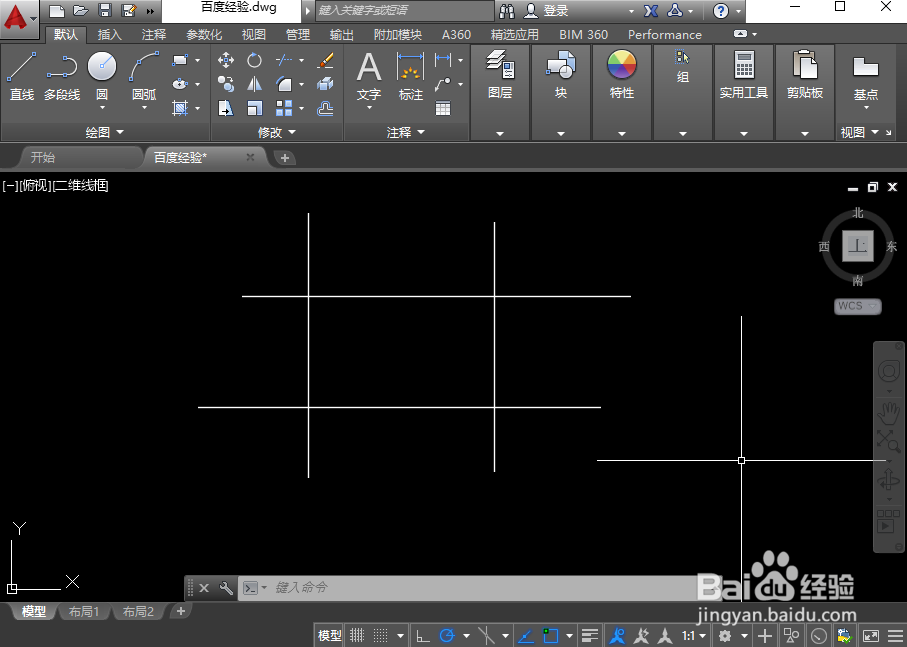Image resolution: width=907 pixels, height=647 pixels.
Task: Select the Scale tool
Action: 255,108
